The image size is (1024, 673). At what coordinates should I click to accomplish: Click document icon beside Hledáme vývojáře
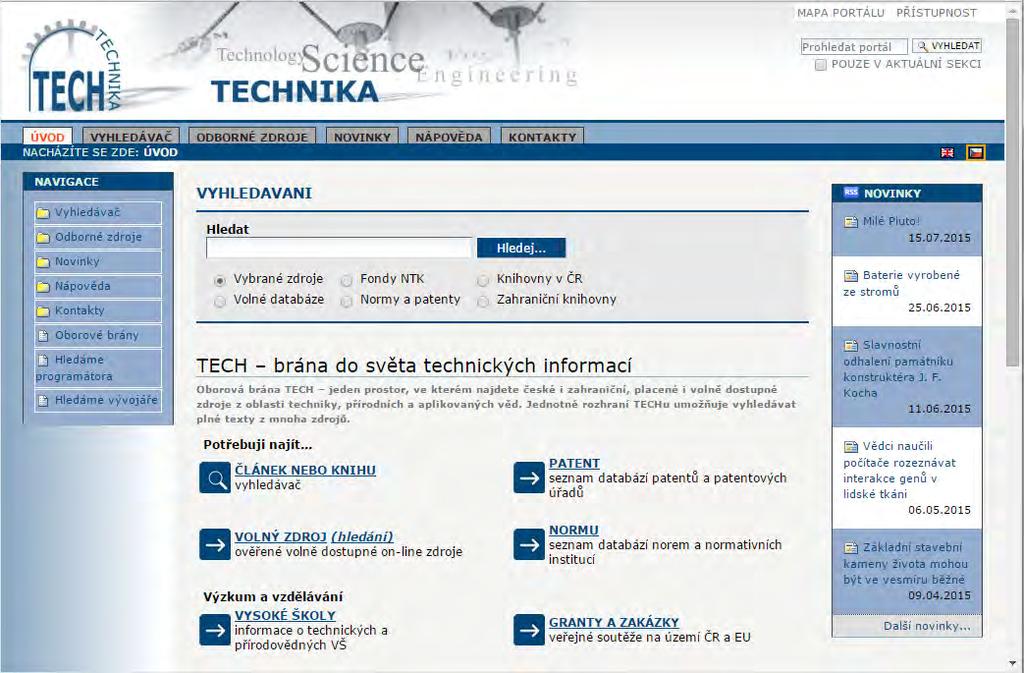tap(43, 400)
